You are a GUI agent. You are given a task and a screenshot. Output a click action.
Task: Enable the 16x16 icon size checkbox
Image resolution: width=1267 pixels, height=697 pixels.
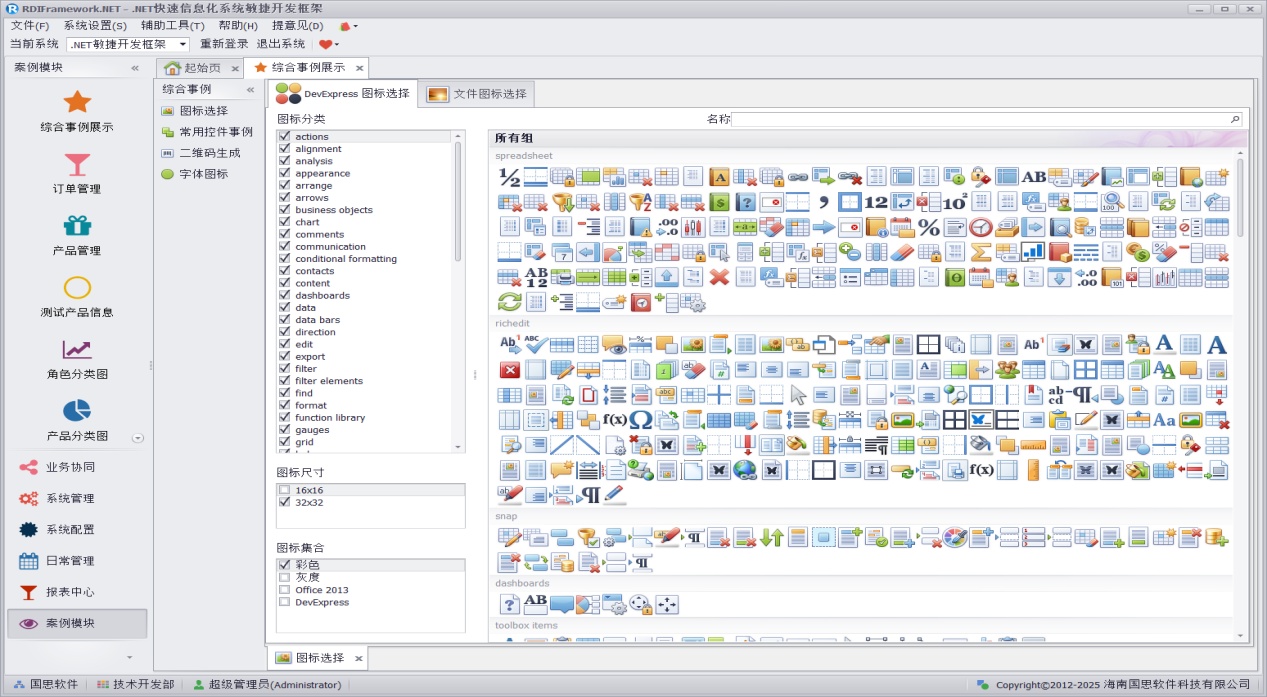point(285,490)
